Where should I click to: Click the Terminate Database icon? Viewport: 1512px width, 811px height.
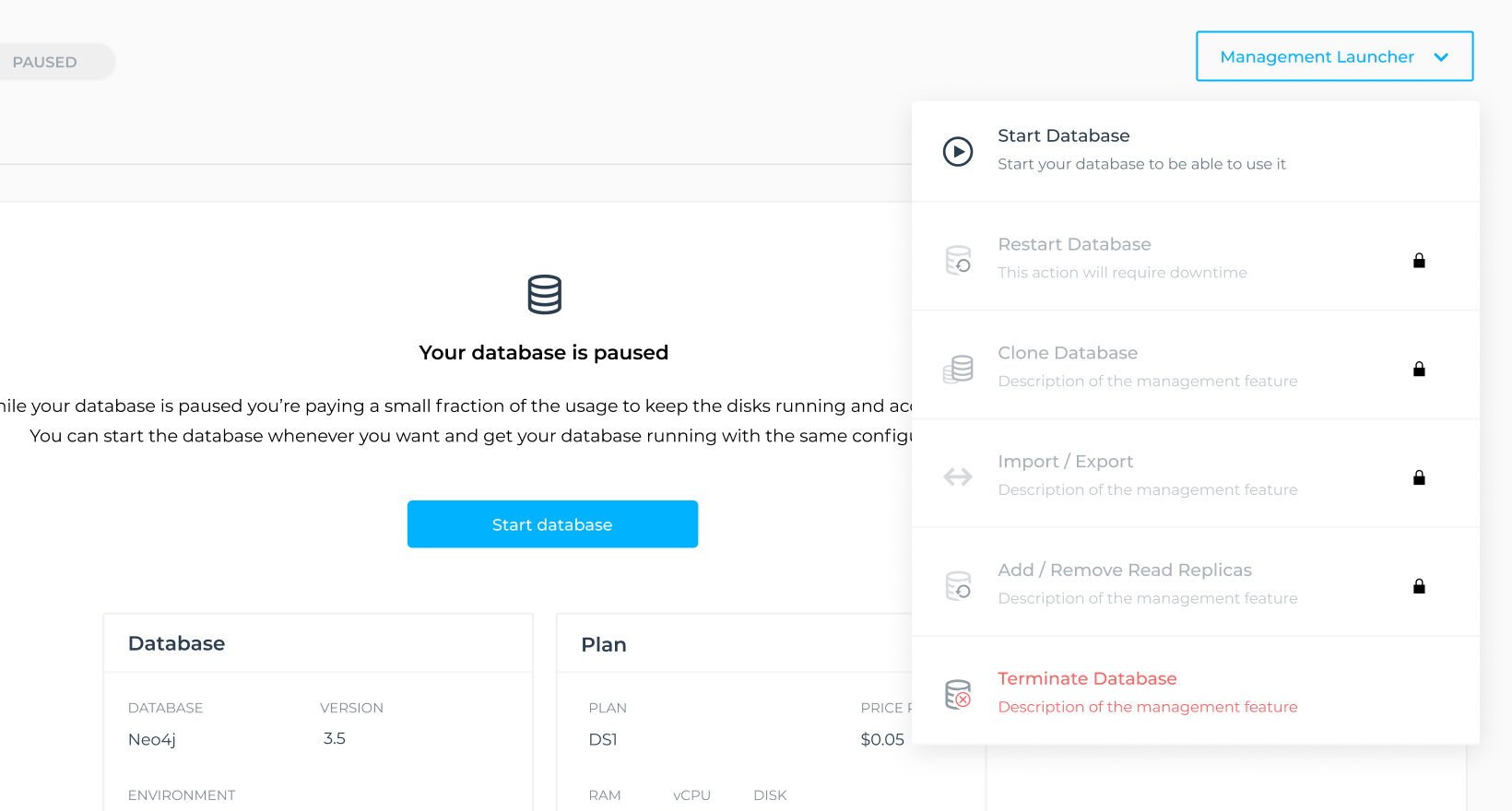point(958,694)
